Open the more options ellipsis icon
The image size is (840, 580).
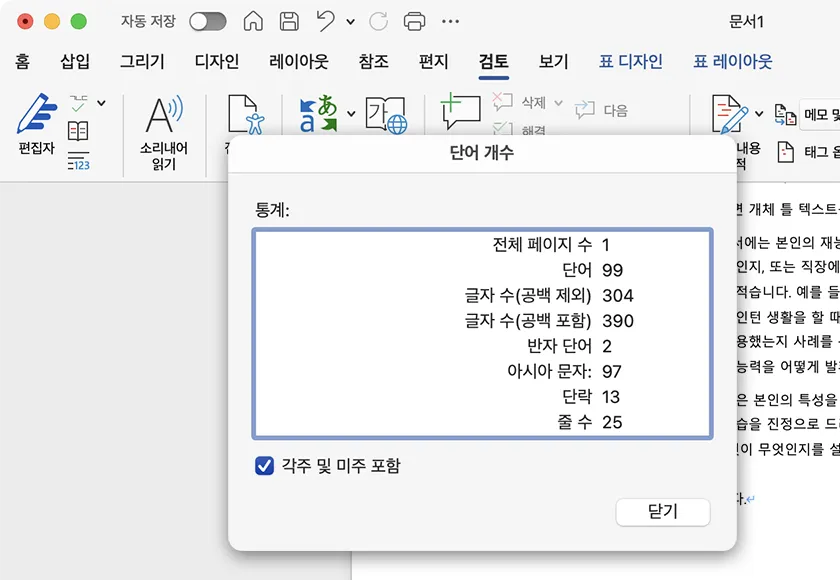click(450, 21)
